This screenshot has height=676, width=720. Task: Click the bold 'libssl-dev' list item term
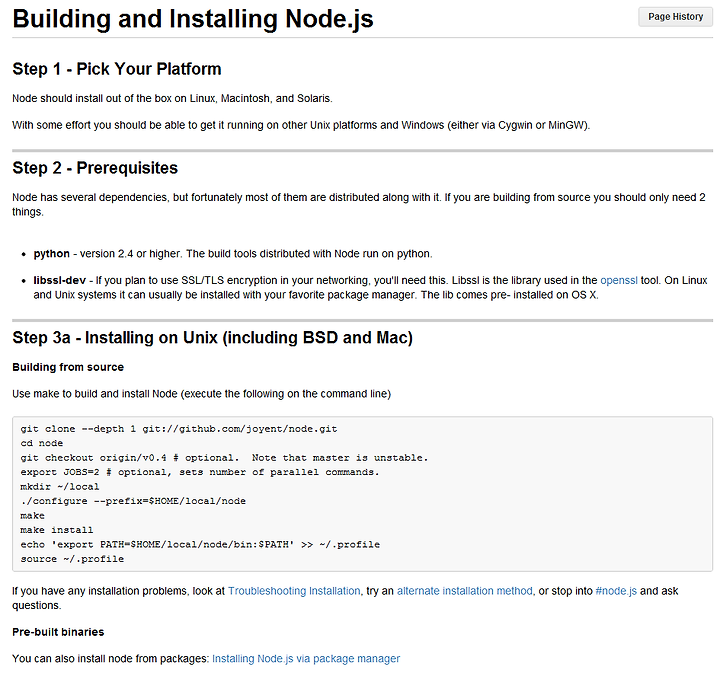(60, 281)
